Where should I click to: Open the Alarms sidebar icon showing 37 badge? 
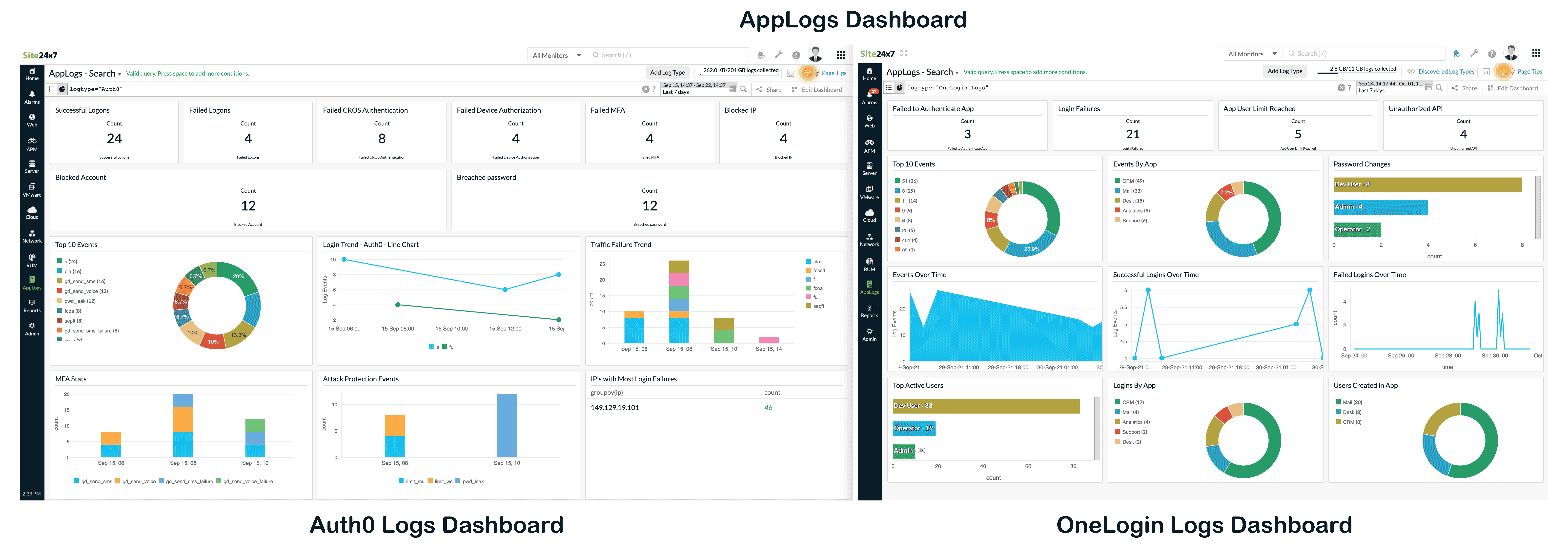pyautogui.click(x=869, y=96)
